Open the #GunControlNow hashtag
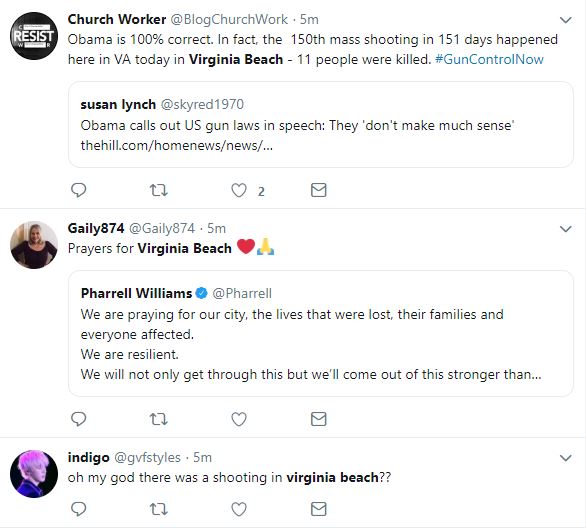Image resolution: width=586 pixels, height=528 pixels. click(489, 59)
